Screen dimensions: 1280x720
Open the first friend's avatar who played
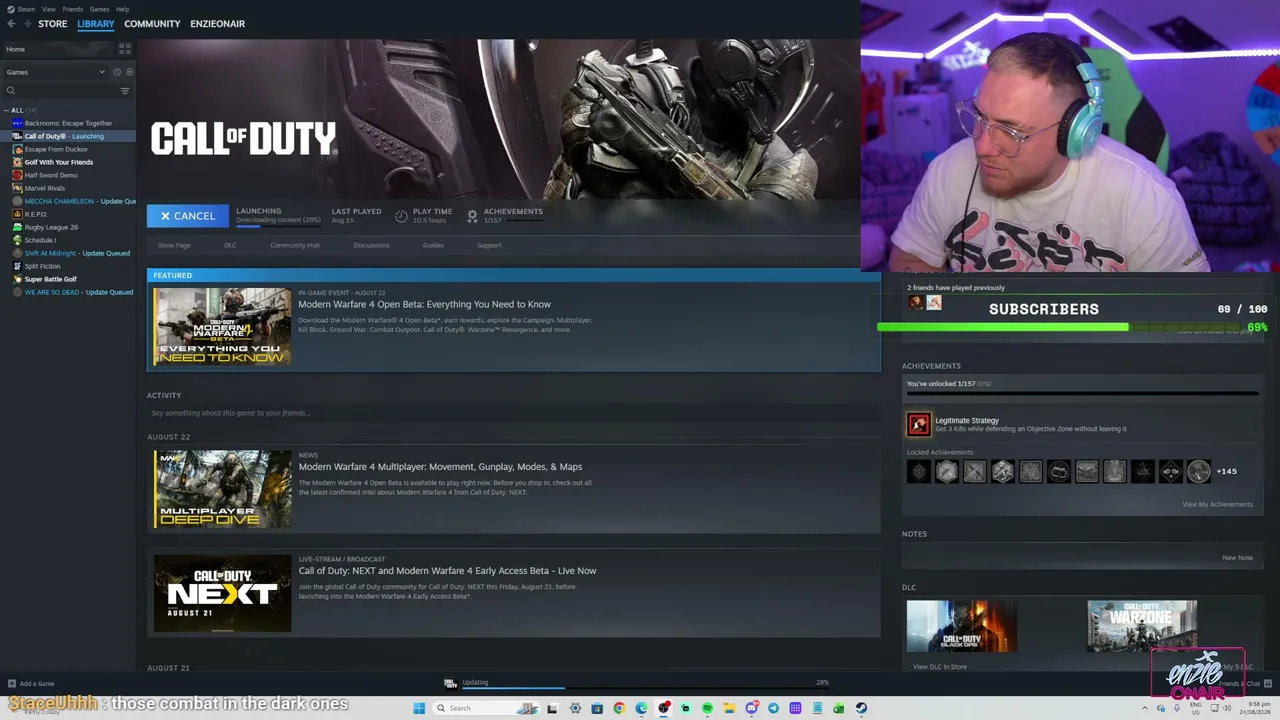coord(915,302)
